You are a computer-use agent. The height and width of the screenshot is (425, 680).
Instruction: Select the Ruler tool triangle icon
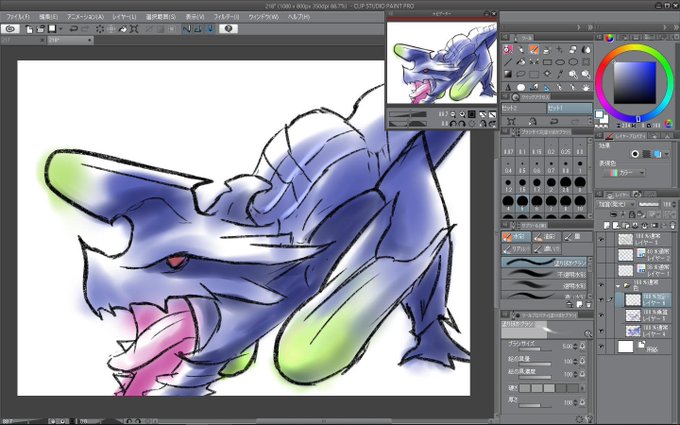coord(547,87)
